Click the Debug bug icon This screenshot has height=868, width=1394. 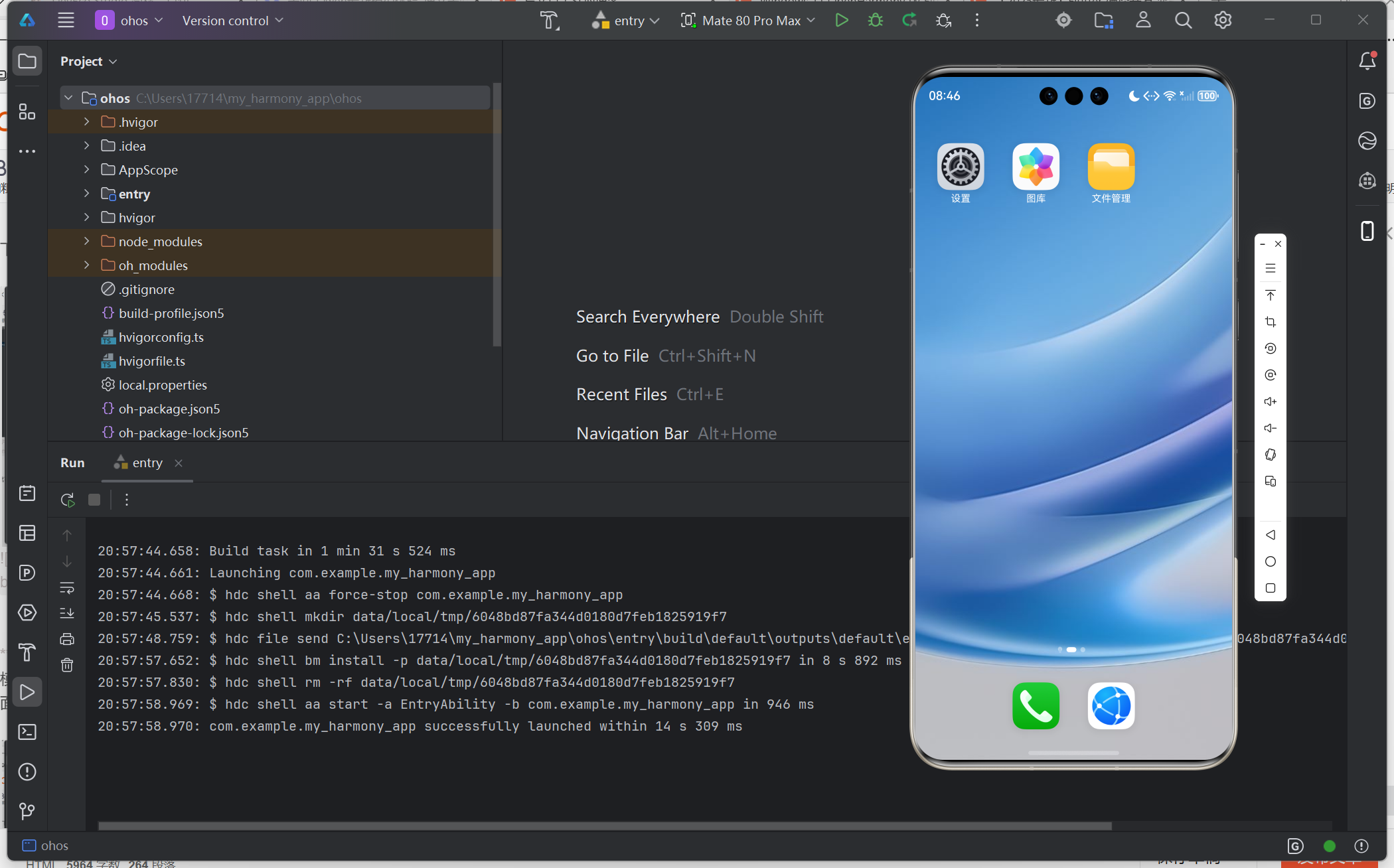[x=876, y=21]
